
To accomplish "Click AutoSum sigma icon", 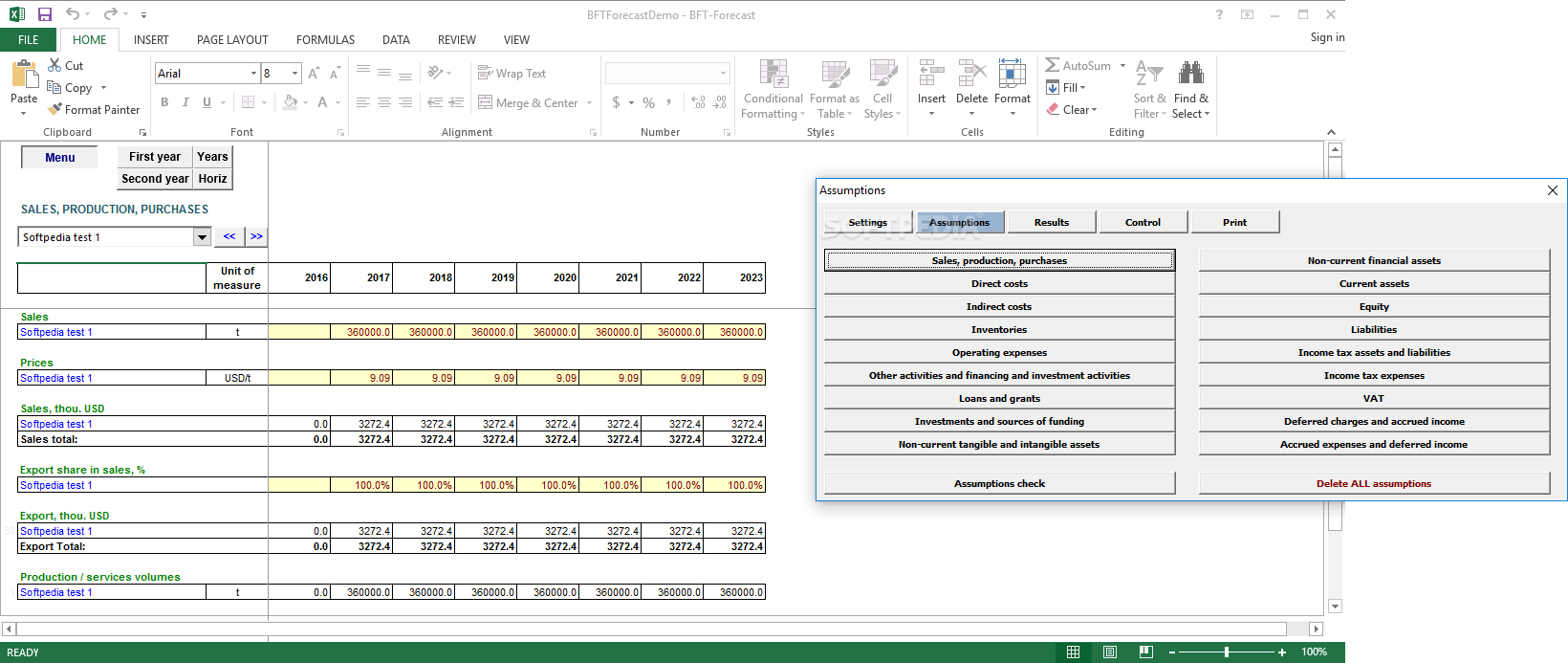I will [x=1052, y=65].
